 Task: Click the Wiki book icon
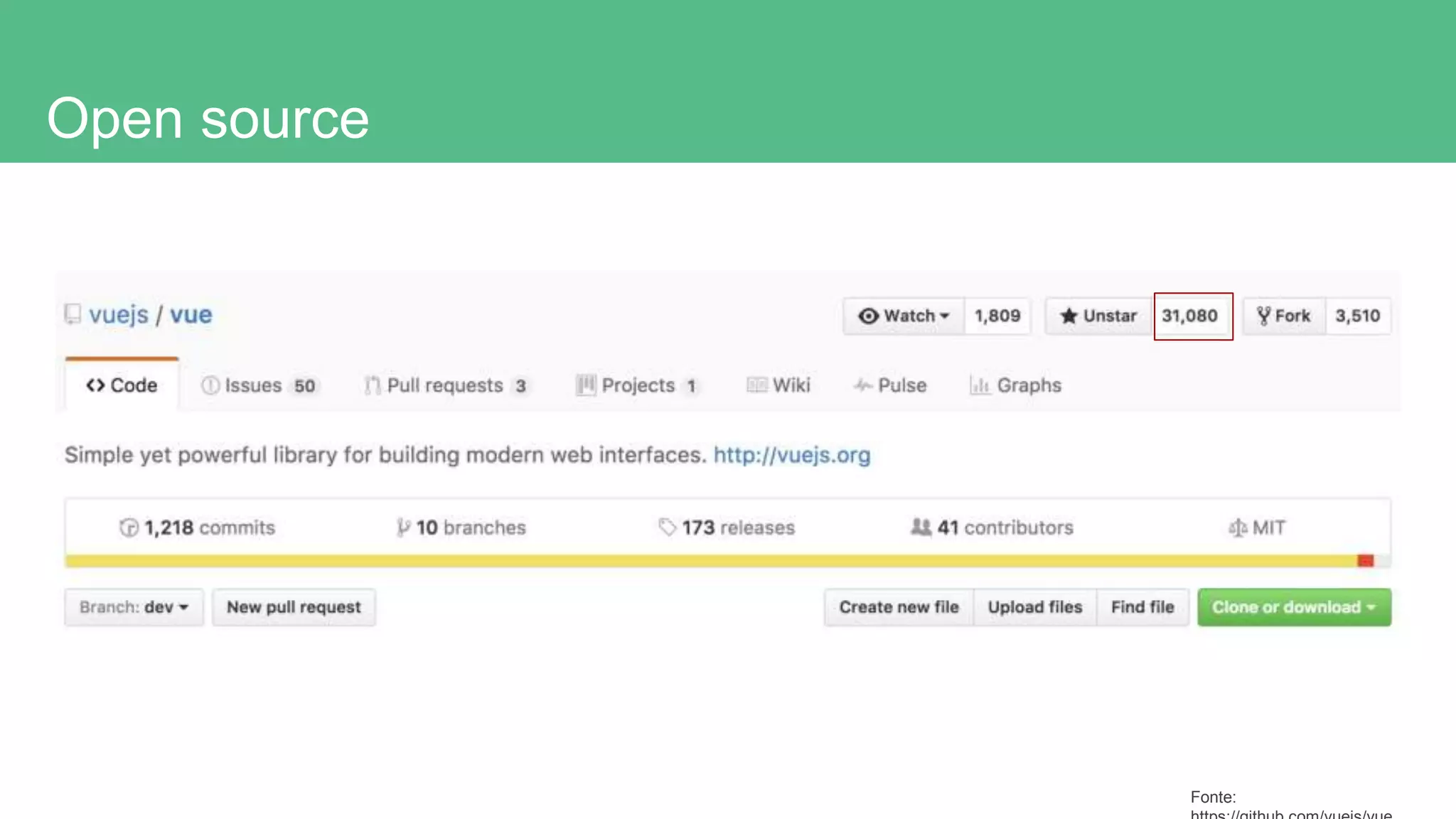pyautogui.click(x=756, y=385)
